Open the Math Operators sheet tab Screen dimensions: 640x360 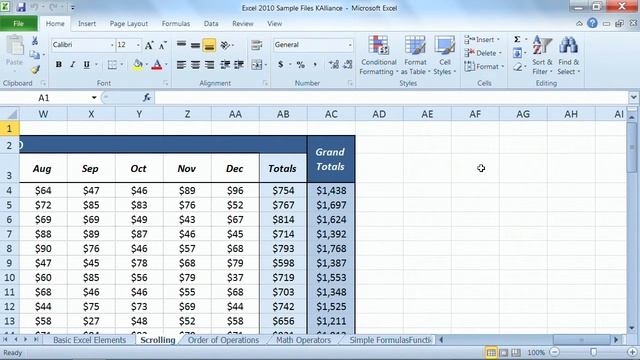(x=303, y=340)
